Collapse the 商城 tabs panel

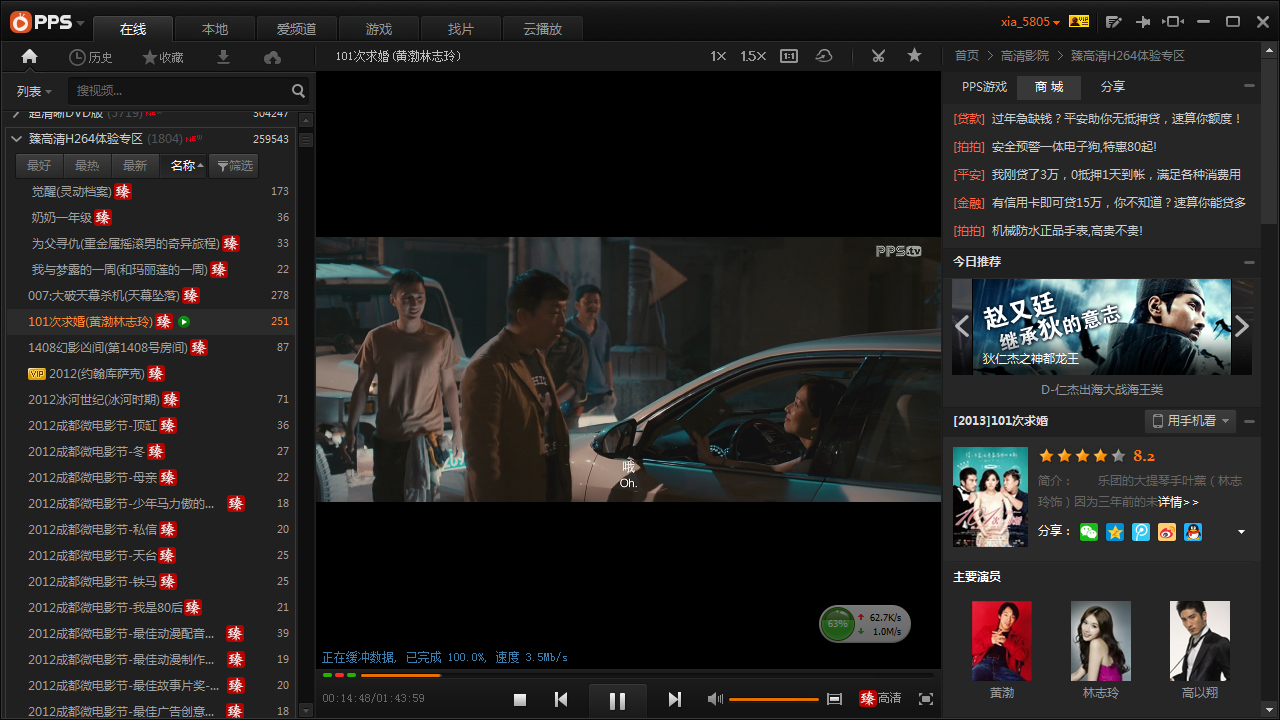pyautogui.click(x=1249, y=87)
